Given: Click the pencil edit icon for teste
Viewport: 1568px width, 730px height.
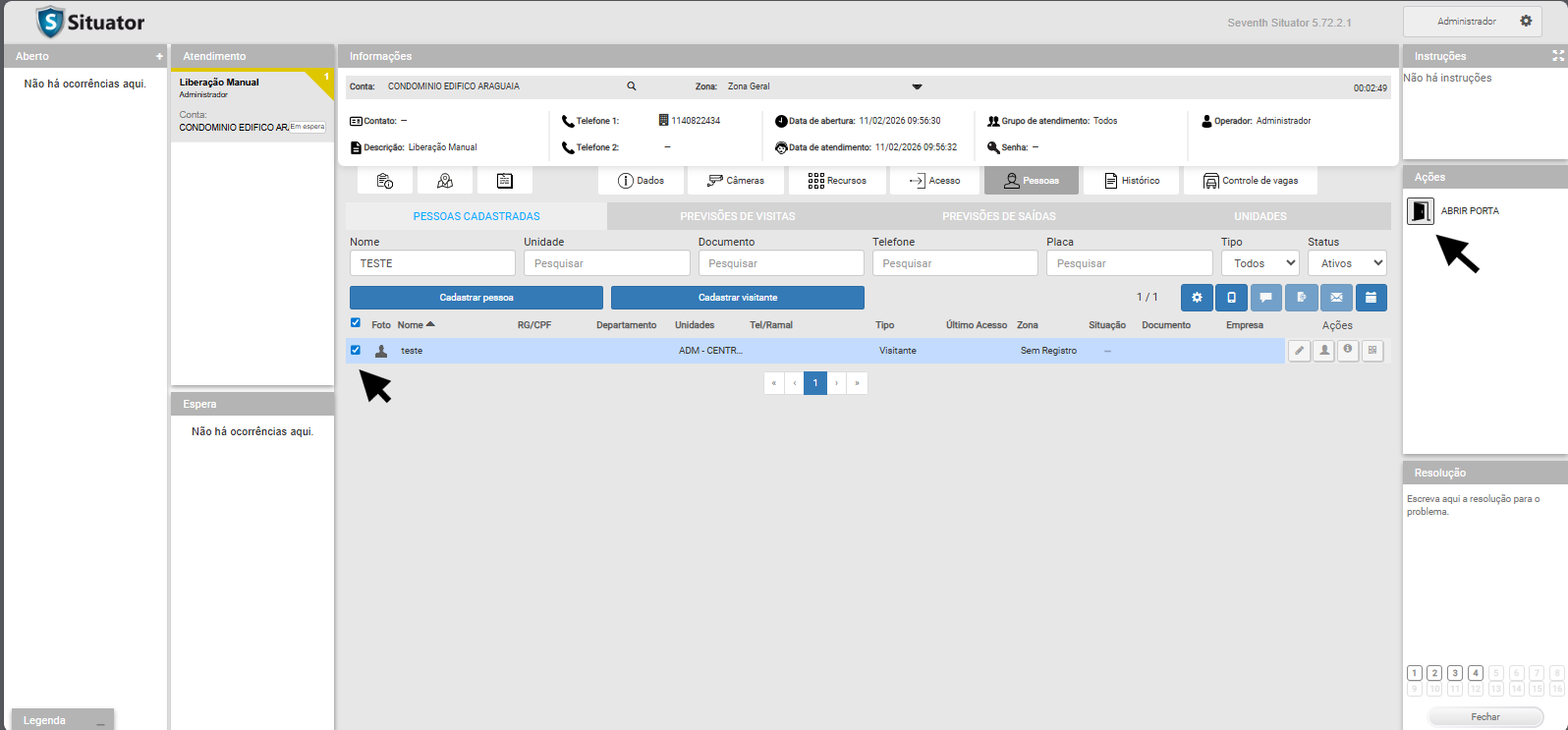Looking at the screenshot, I should [x=1299, y=351].
